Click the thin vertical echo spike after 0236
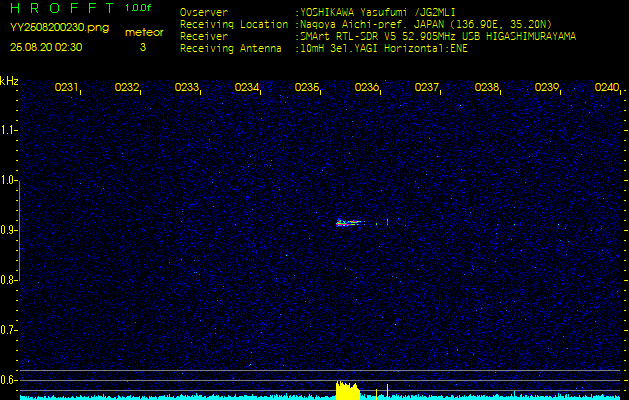Viewport: 629px width, 400px height. pos(388,221)
